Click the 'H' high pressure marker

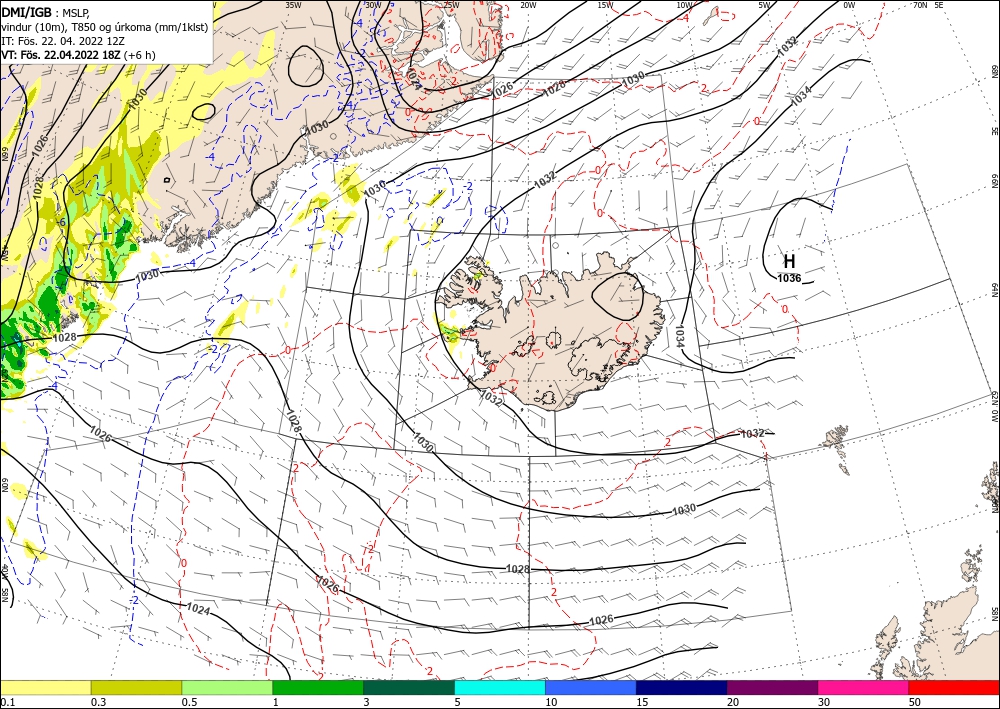tap(790, 261)
